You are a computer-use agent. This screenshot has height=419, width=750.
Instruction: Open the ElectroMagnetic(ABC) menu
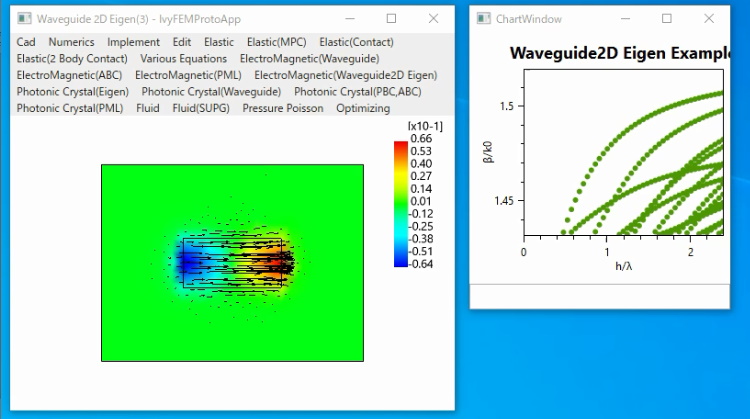tap(69, 75)
